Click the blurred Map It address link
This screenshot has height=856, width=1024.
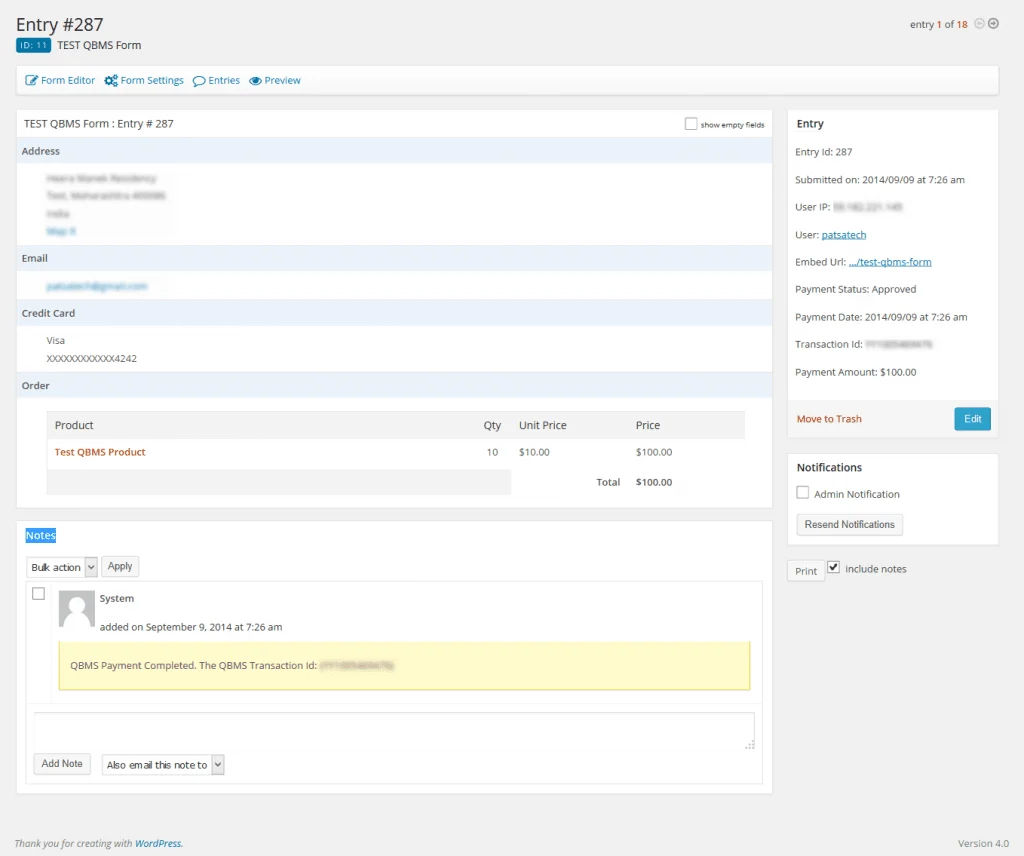[x=61, y=231]
